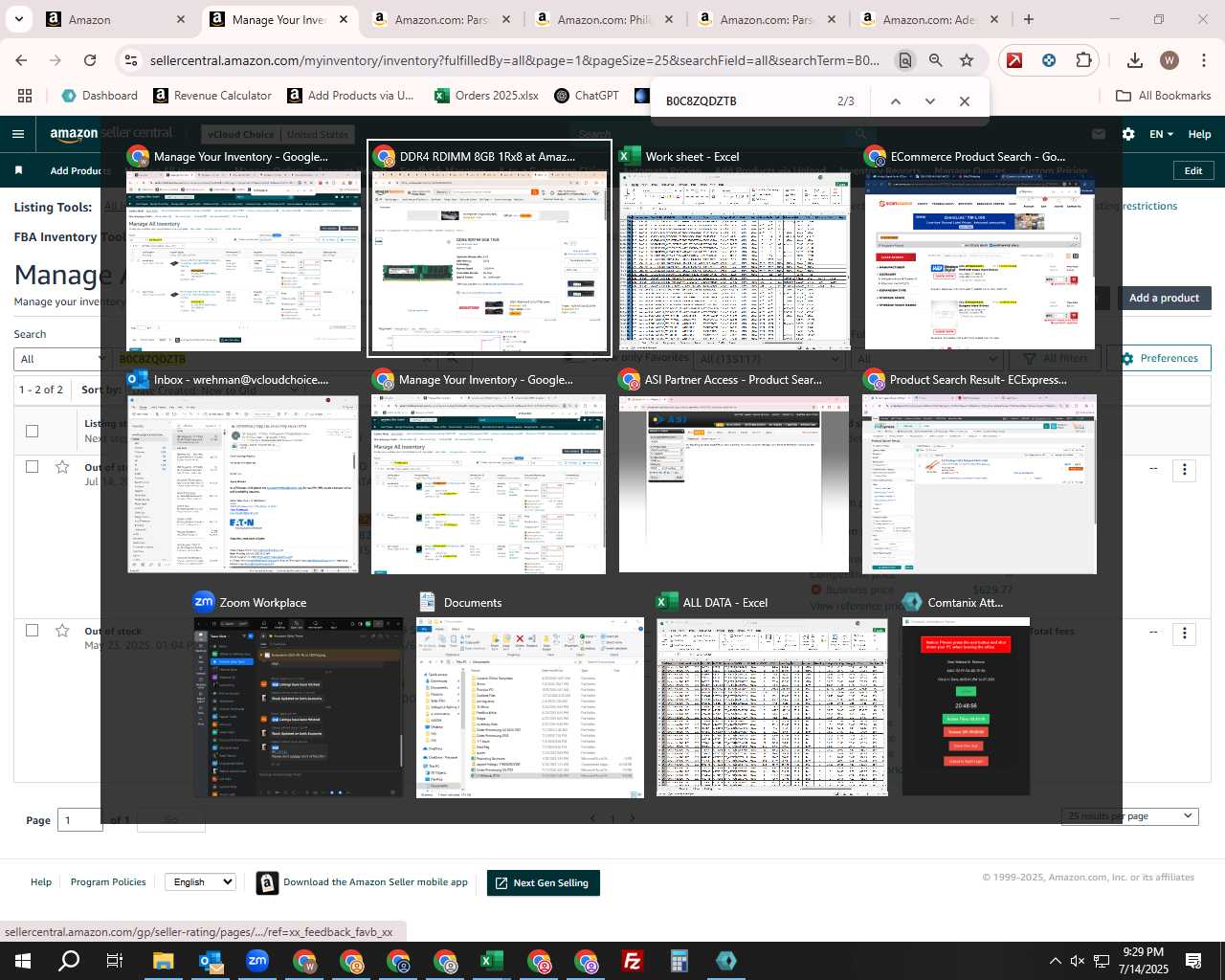The width and height of the screenshot is (1225, 980).
Task: Open the 25 results per page dropdown
Action: [x=1129, y=816]
